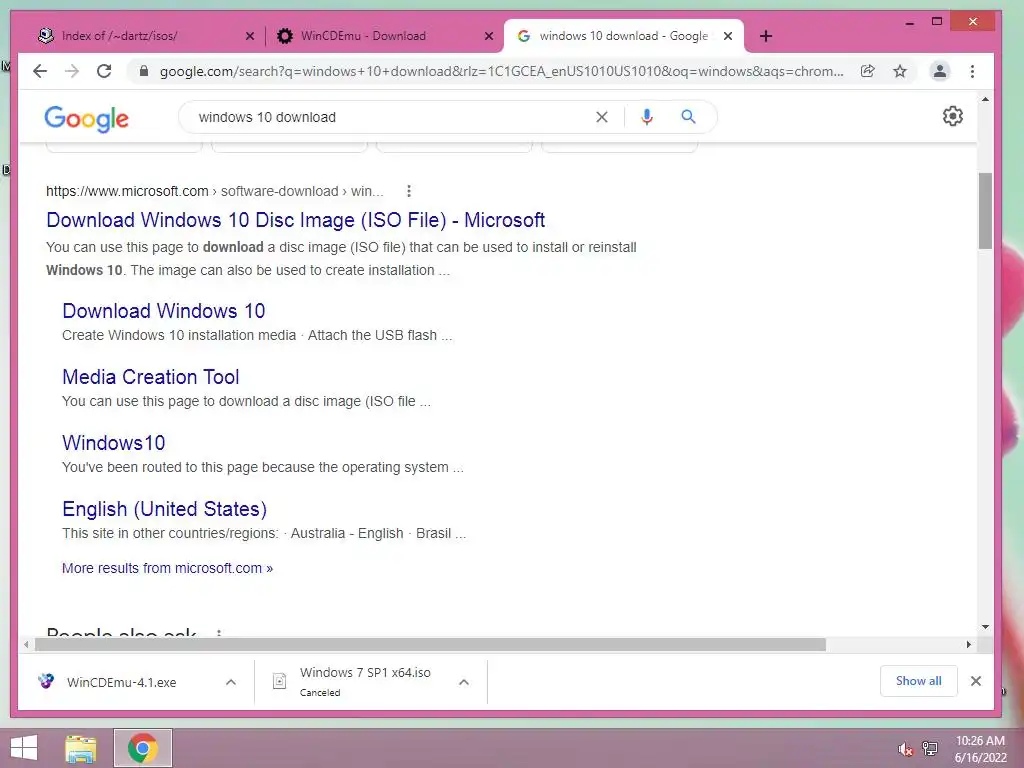Share this page using the share icon
This screenshot has height=768, width=1024.
tap(867, 71)
